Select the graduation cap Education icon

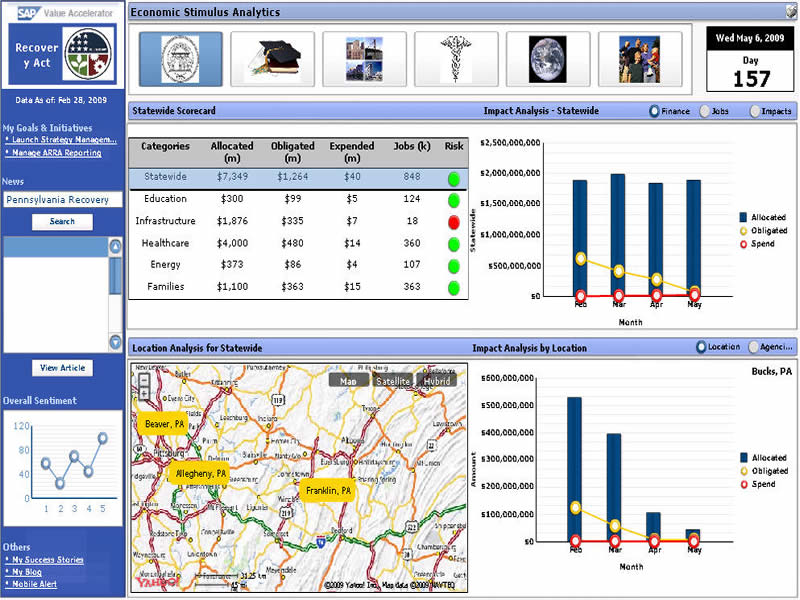272,59
